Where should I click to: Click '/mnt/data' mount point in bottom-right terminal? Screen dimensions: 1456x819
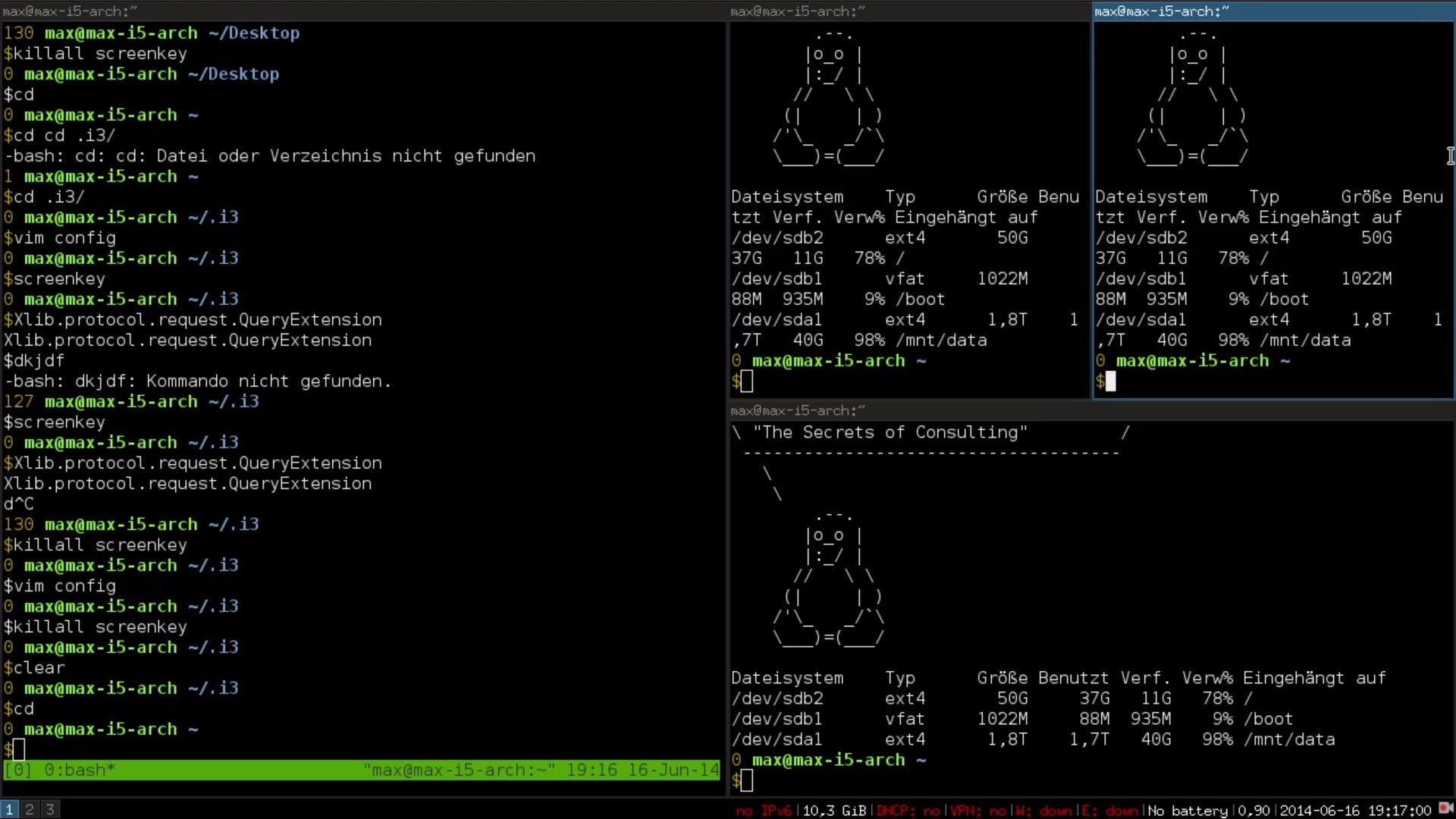tap(1289, 739)
